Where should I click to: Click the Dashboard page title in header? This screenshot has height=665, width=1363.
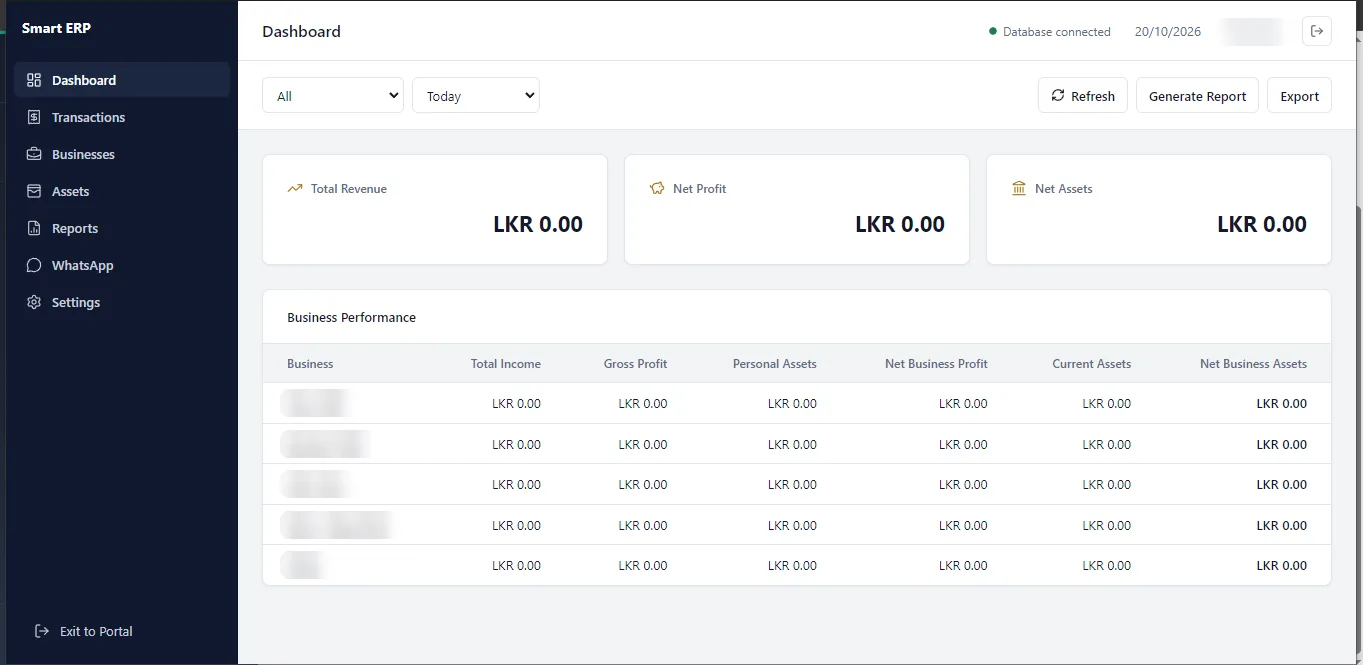301,31
